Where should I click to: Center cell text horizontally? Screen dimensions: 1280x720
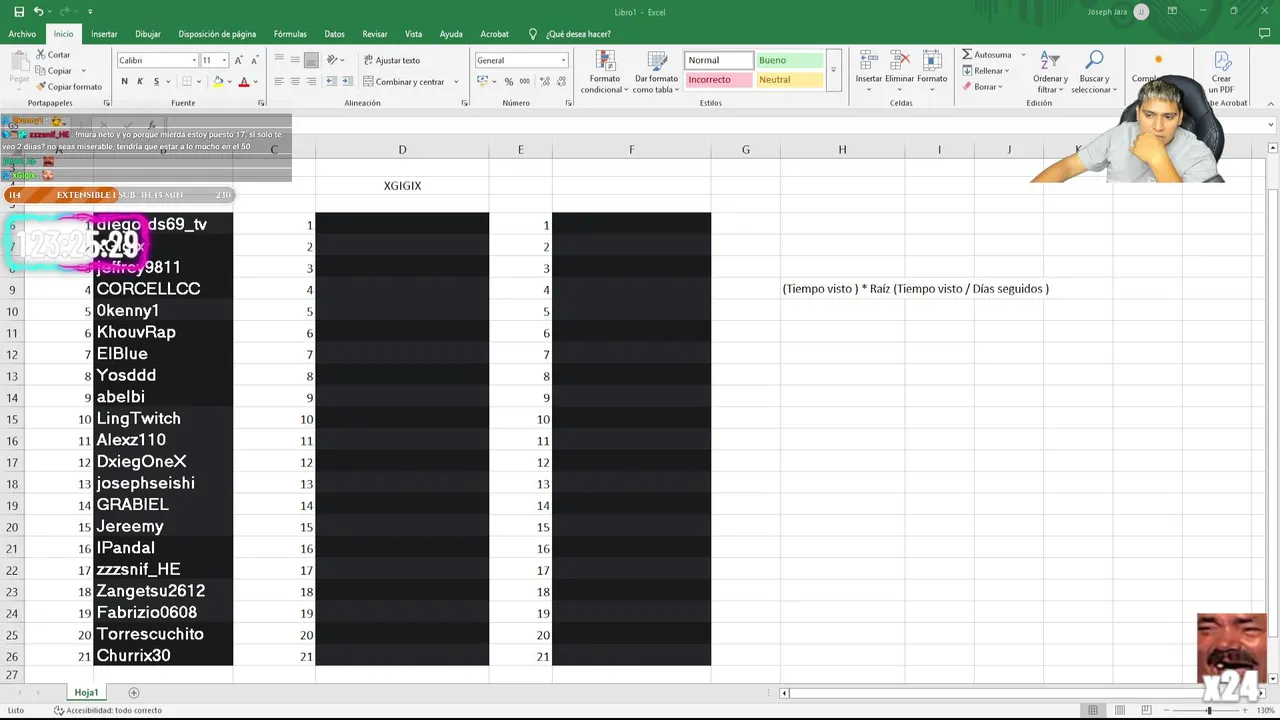click(x=295, y=82)
